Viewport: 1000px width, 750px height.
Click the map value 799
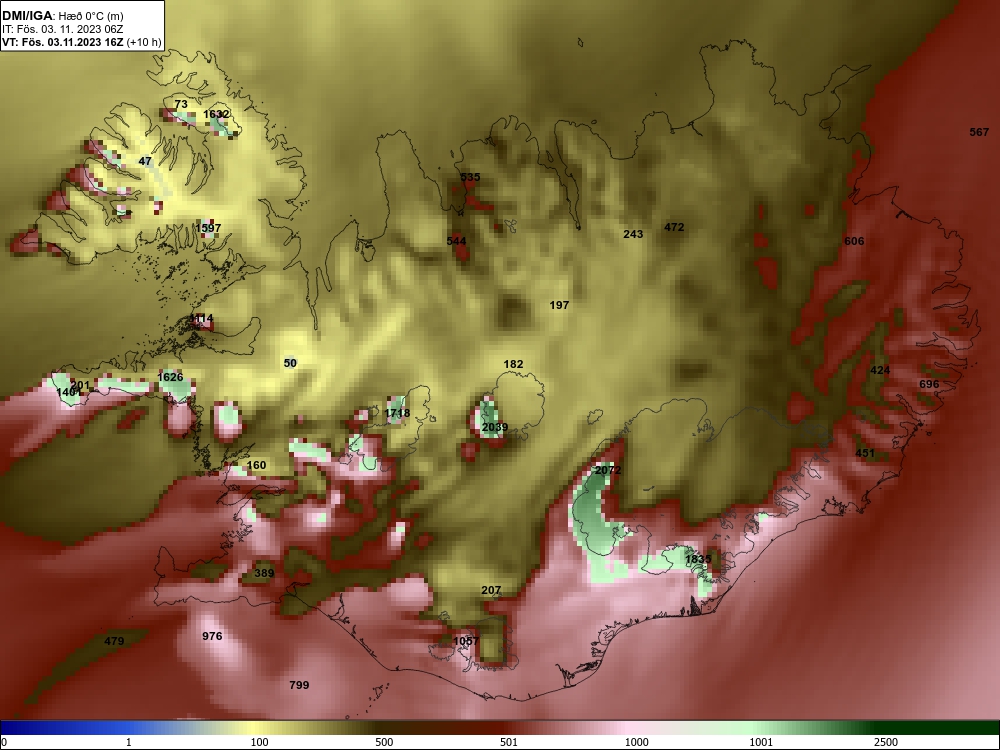299,685
